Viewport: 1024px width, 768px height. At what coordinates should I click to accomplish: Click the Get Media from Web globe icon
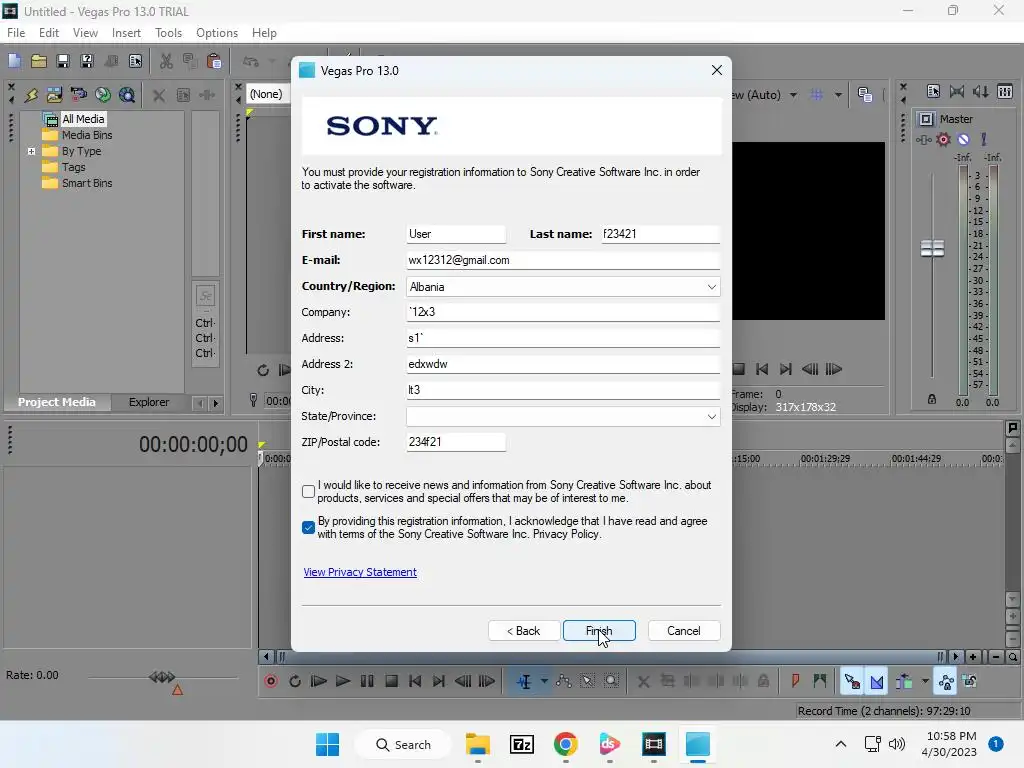127,95
